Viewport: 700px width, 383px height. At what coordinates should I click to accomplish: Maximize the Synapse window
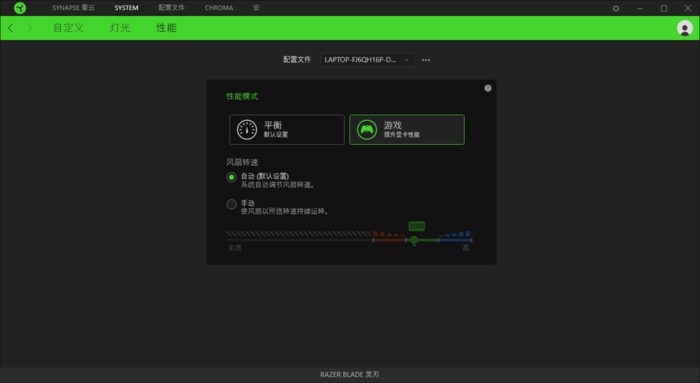[x=664, y=8]
